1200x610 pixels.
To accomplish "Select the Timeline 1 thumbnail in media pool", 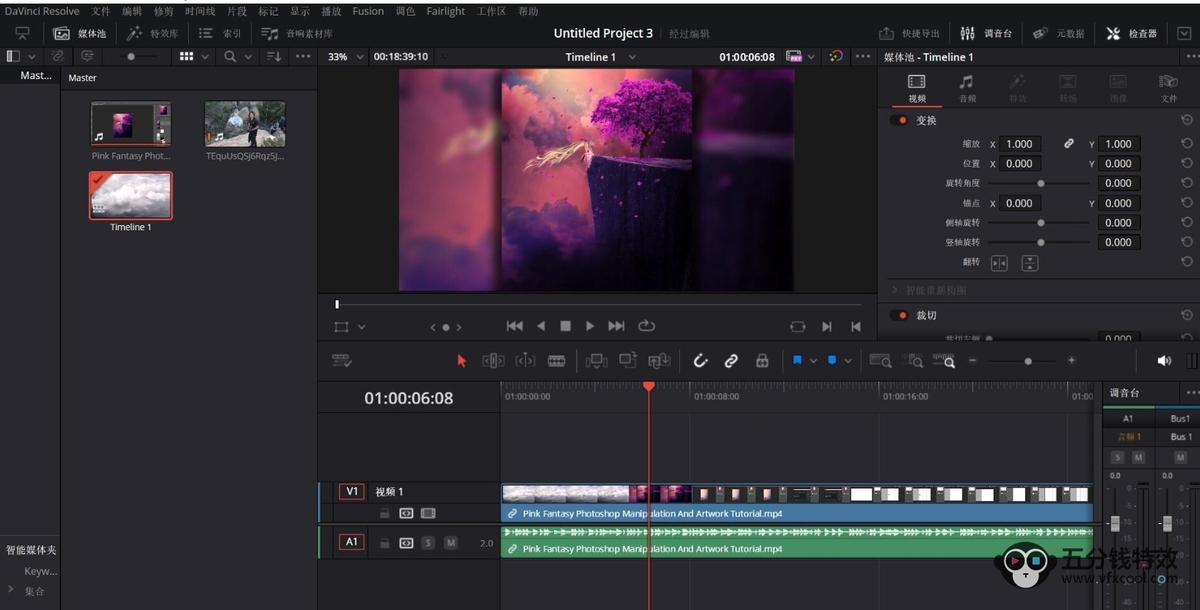I will click(x=131, y=195).
